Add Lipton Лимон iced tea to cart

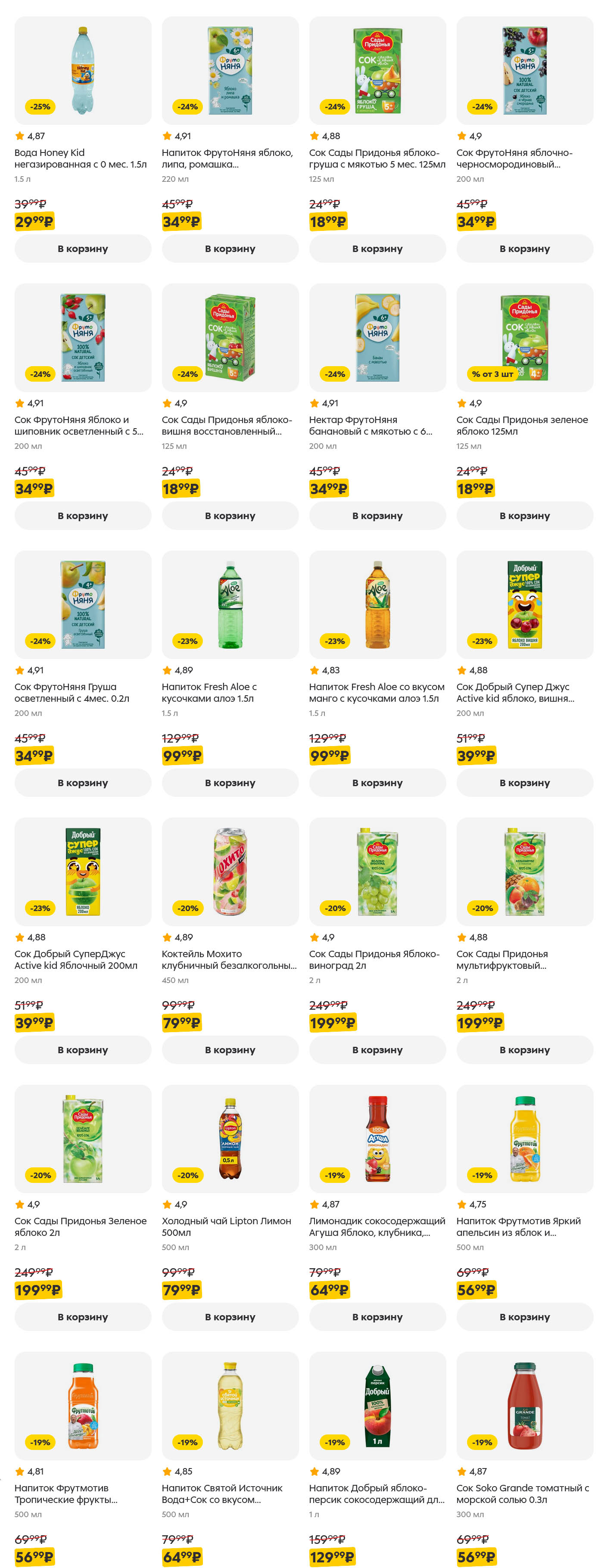pos(230,1316)
